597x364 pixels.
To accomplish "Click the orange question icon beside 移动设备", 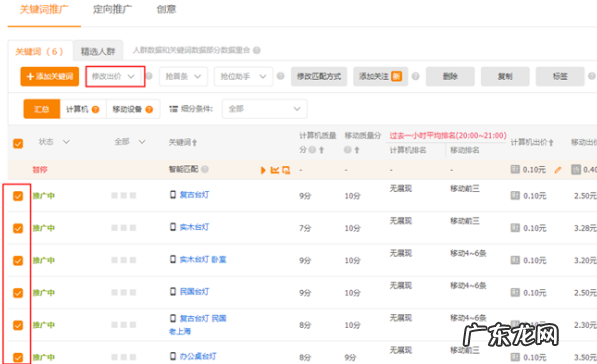I will tap(149, 110).
